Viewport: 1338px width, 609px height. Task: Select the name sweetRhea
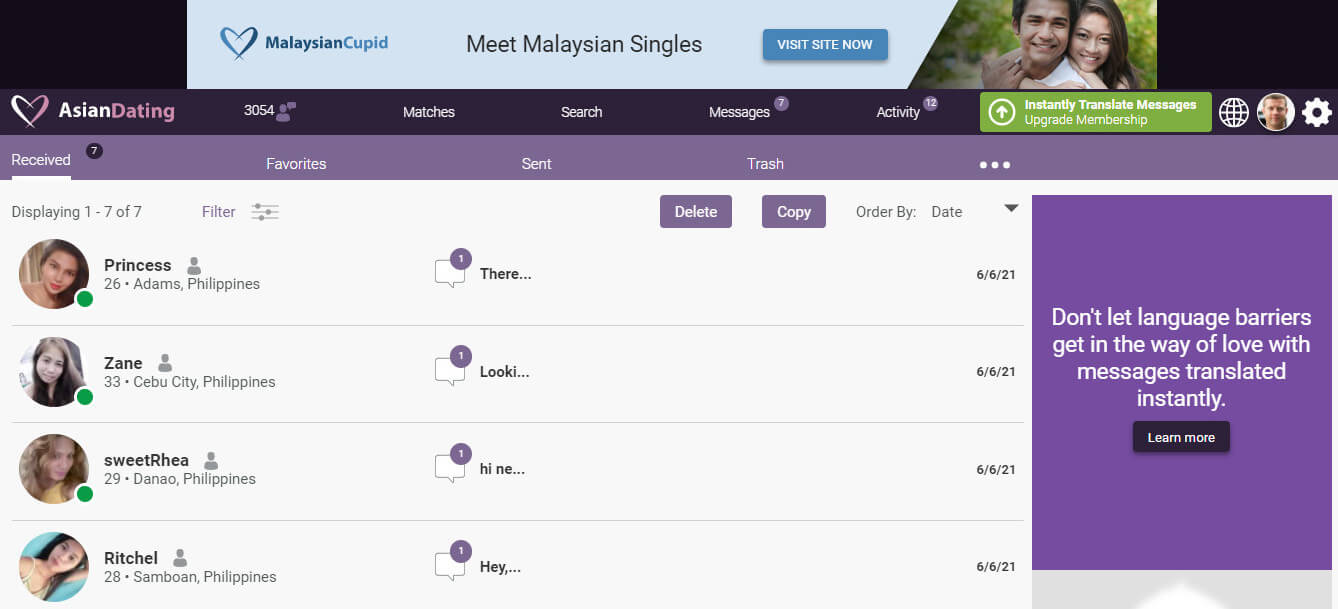tap(146, 460)
